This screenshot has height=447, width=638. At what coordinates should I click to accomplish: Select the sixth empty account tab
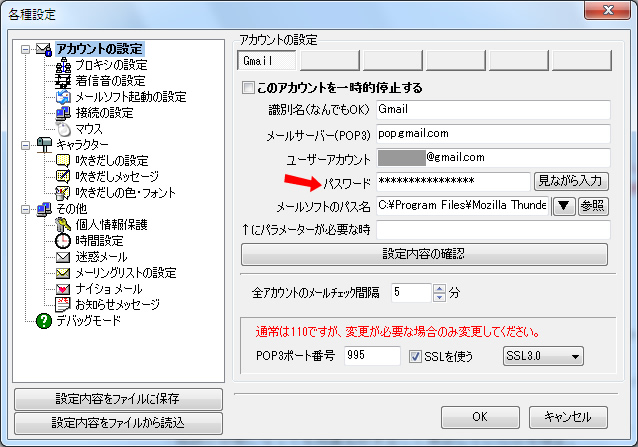pos(582,61)
